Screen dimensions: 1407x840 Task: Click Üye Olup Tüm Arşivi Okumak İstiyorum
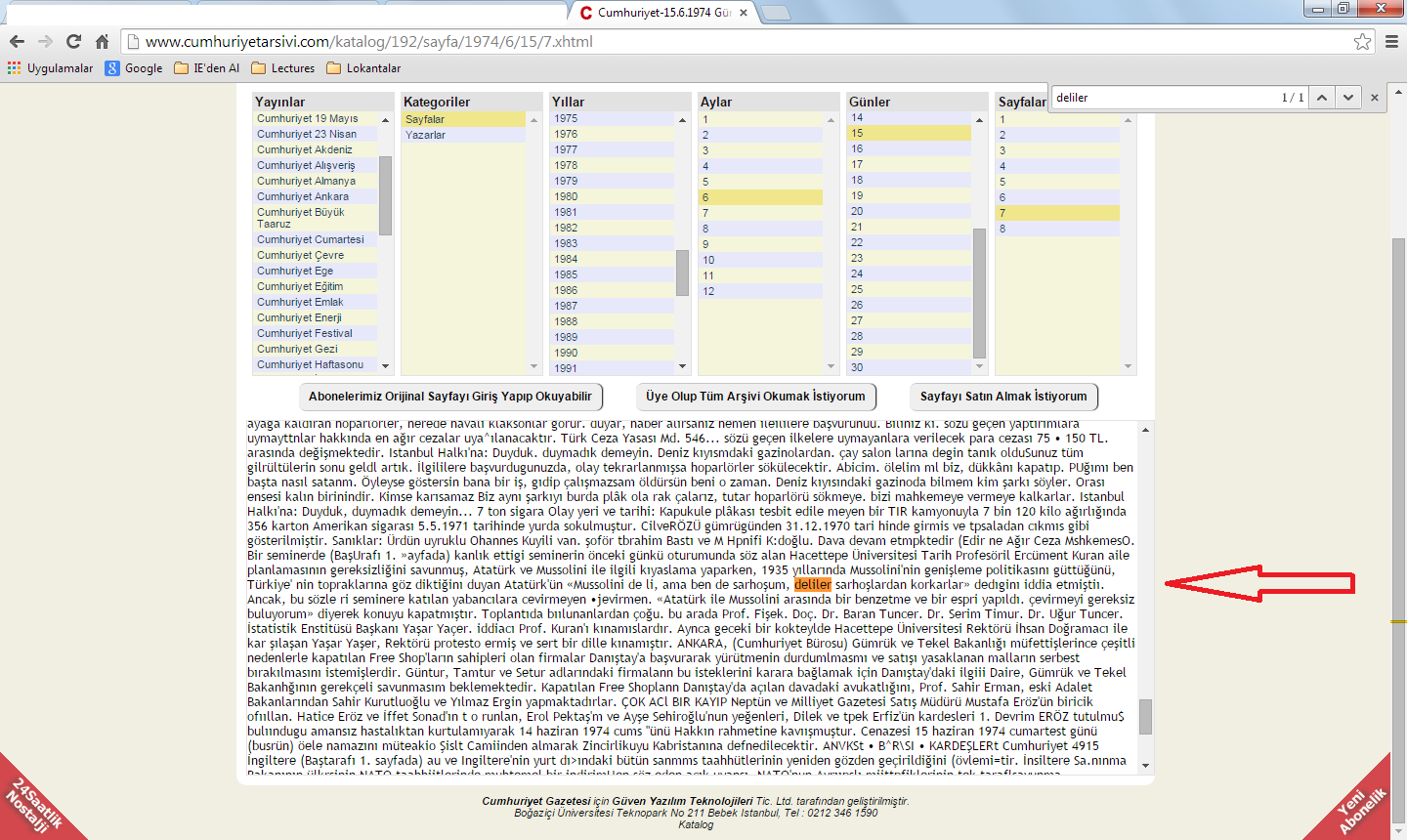click(755, 397)
